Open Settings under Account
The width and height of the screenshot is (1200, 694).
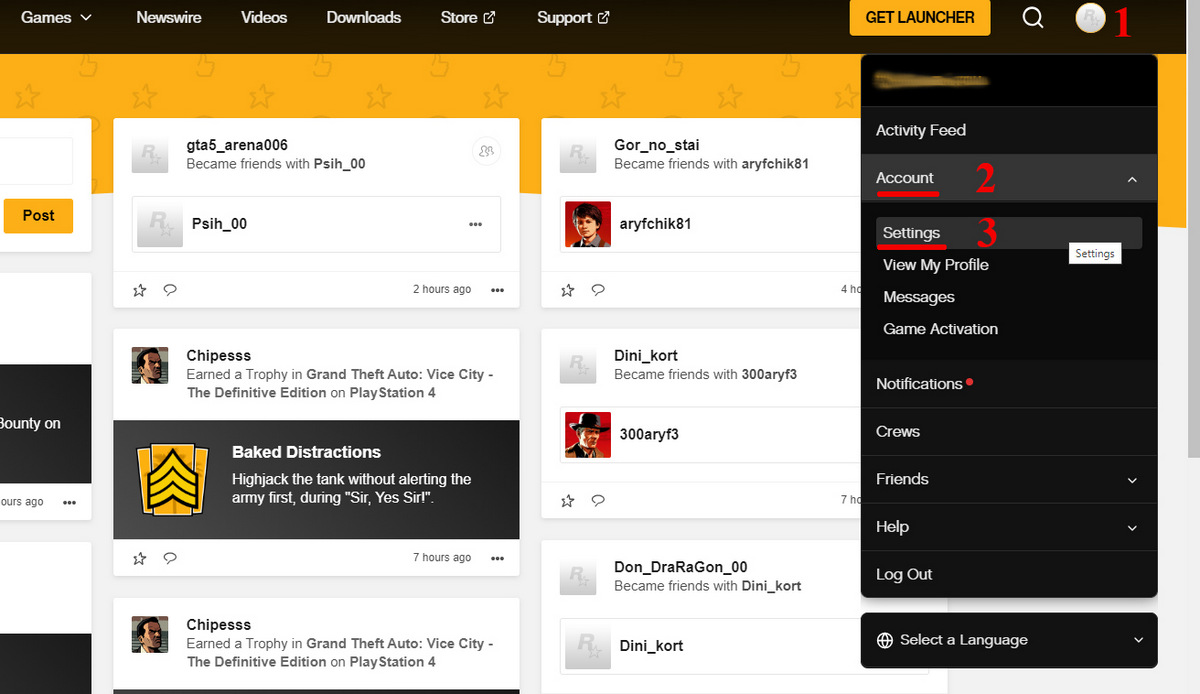point(911,233)
